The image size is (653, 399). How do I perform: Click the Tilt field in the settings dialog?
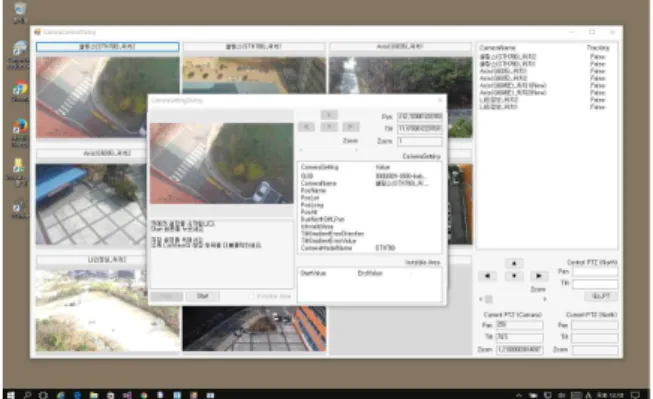420,129
